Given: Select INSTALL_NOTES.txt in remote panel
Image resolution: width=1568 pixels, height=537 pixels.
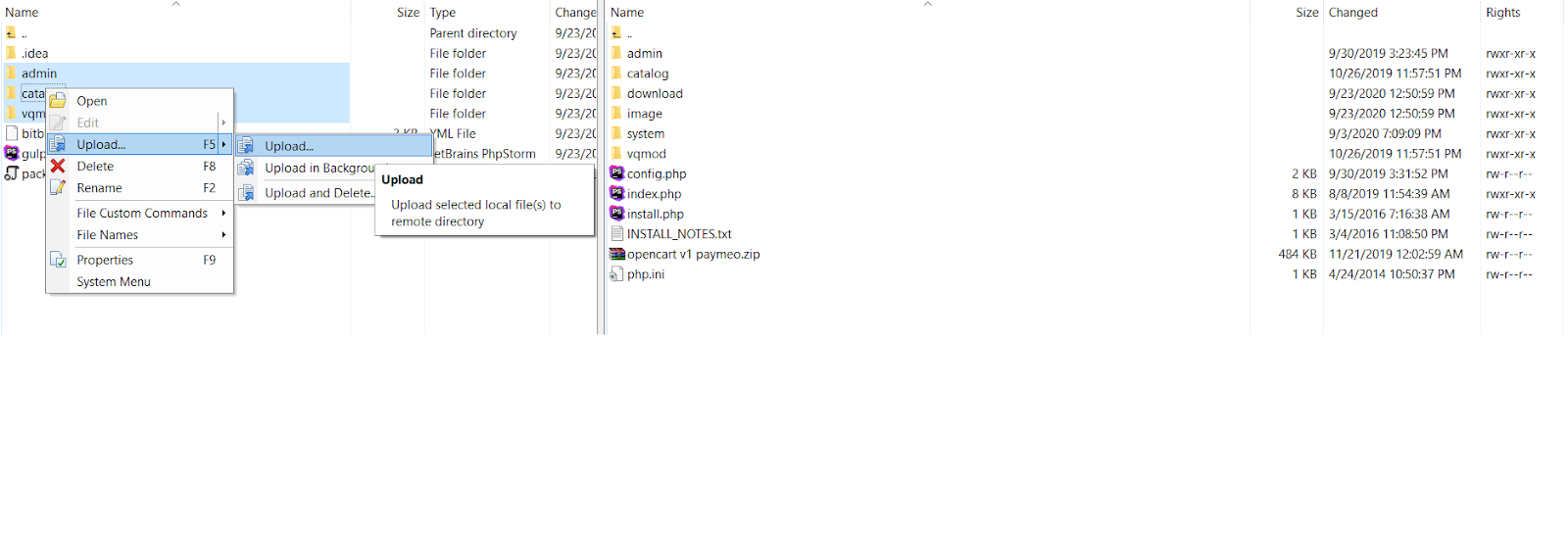Looking at the screenshot, I should [x=679, y=234].
